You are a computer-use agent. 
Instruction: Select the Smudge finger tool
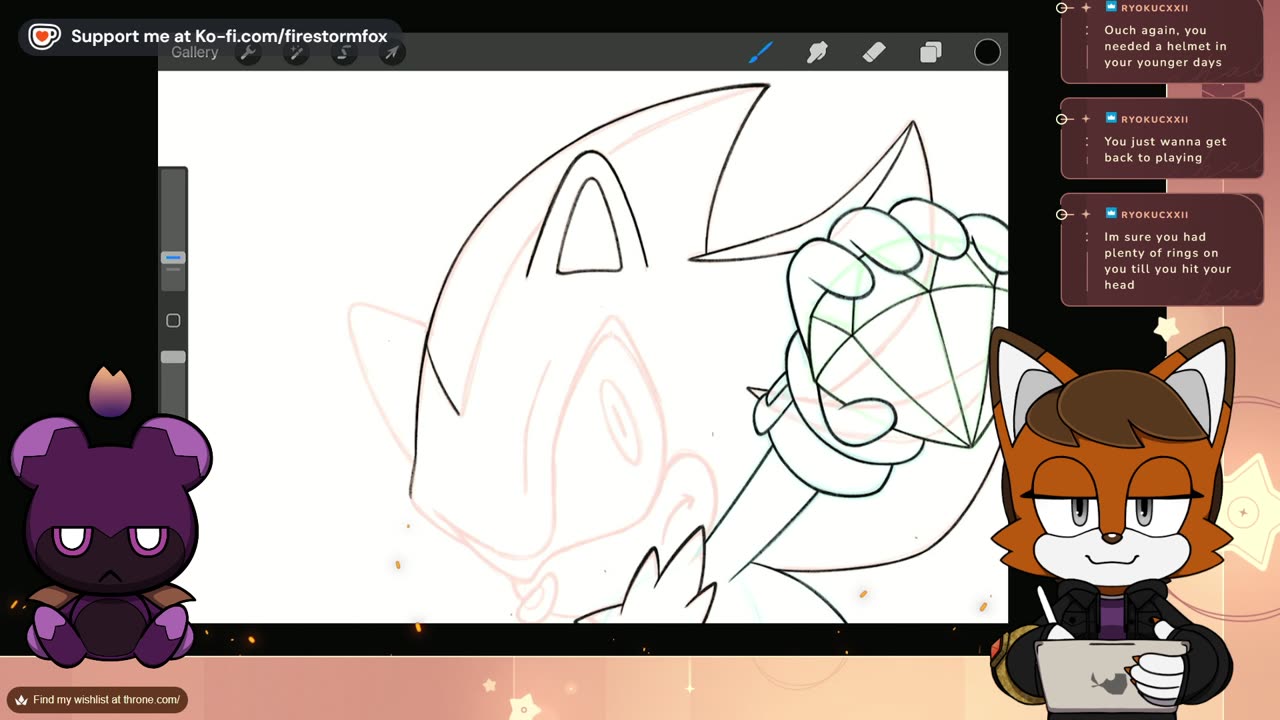(x=817, y=52)
